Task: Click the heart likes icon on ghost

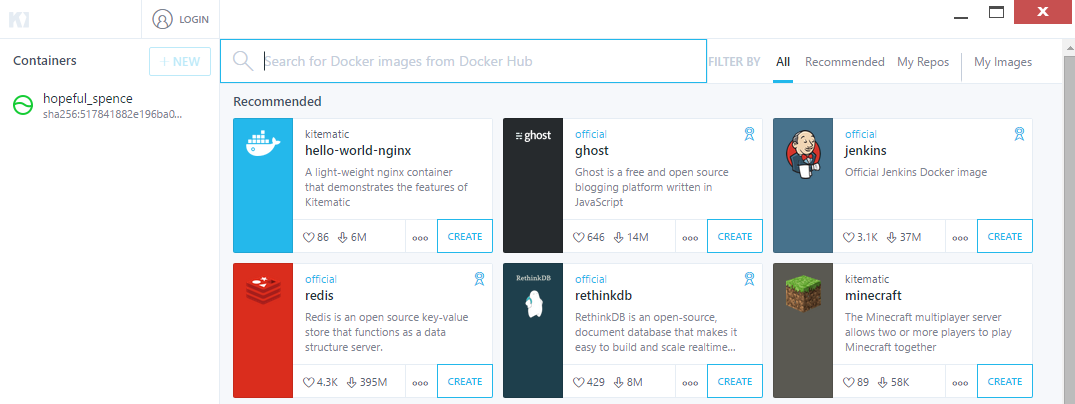Action: tap(579, 237)
